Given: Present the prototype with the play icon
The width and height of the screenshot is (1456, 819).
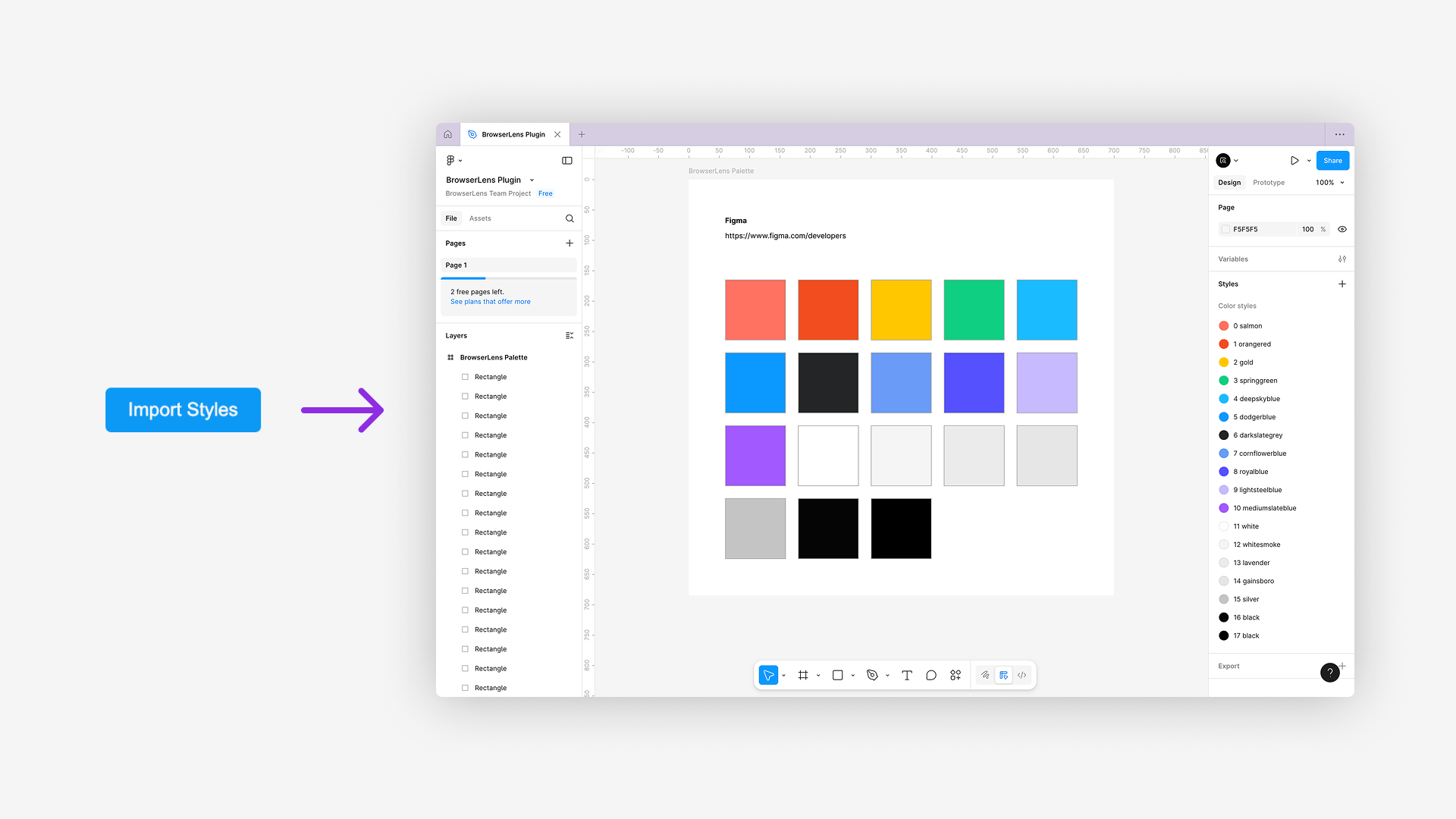Looking at the screenshot, I should 1294,161.
